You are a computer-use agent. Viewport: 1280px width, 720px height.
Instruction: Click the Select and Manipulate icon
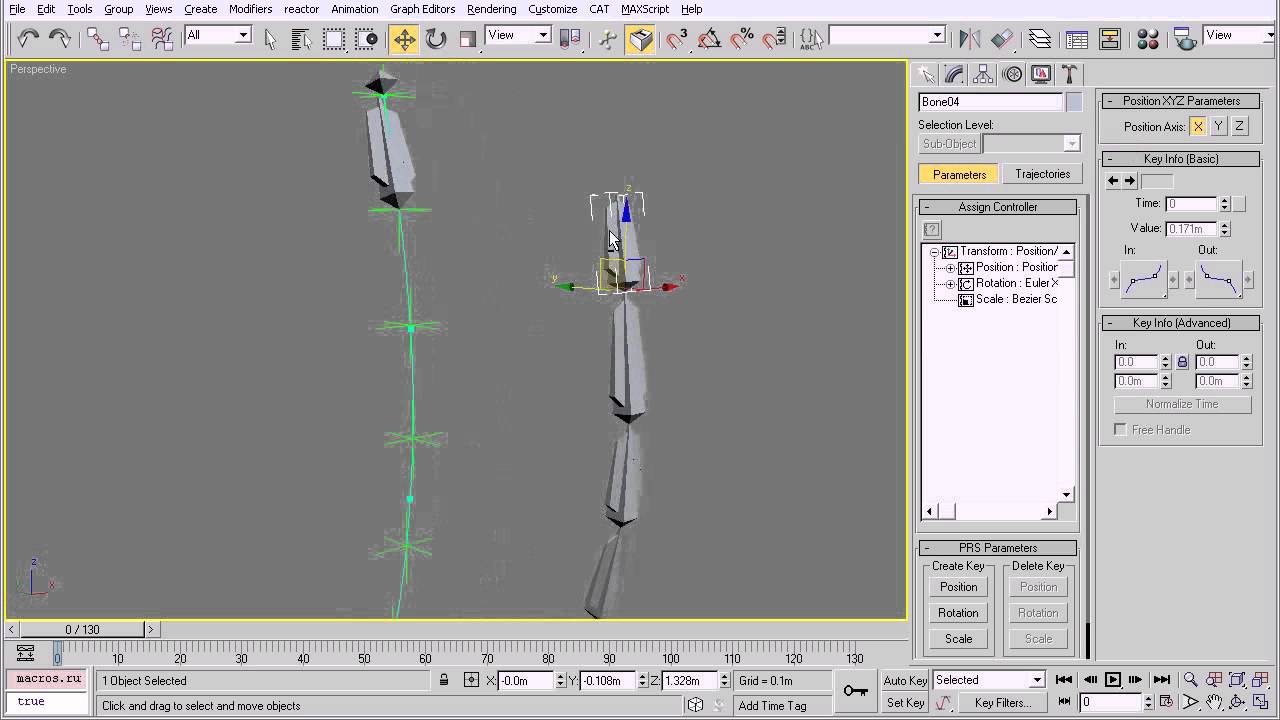coord(608,39)
